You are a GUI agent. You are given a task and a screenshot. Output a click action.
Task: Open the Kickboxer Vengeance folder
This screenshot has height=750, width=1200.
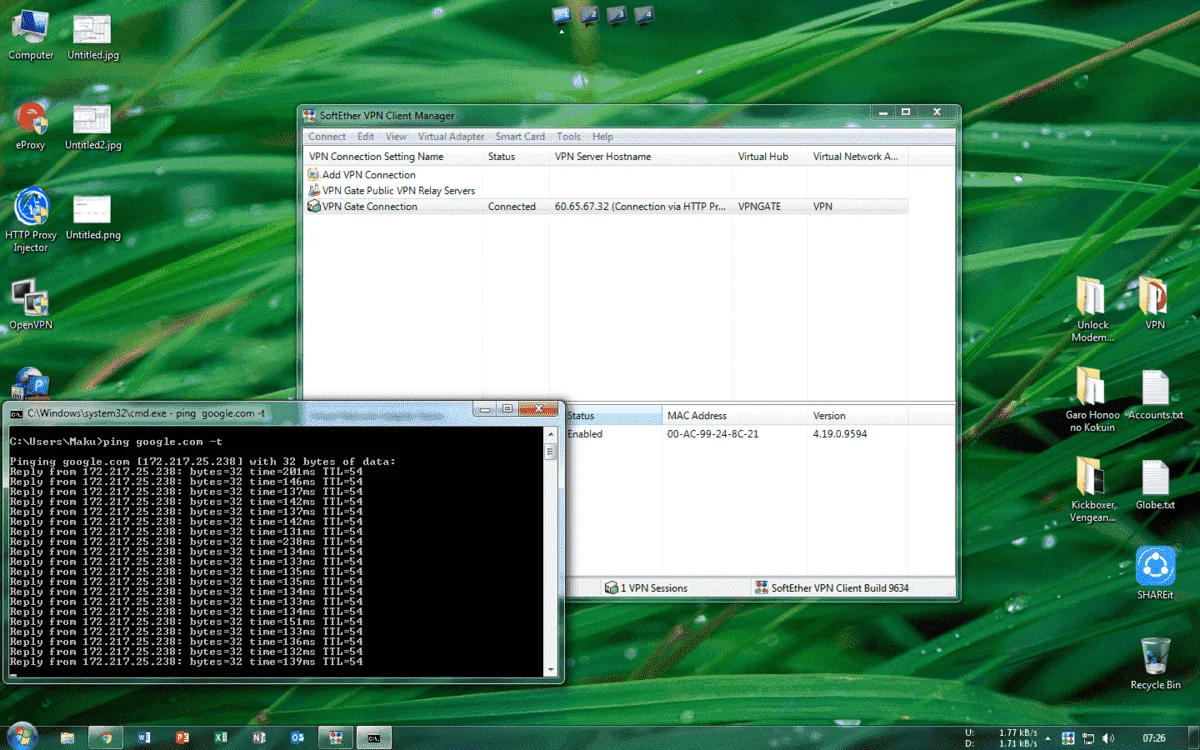click(1092, 490)
